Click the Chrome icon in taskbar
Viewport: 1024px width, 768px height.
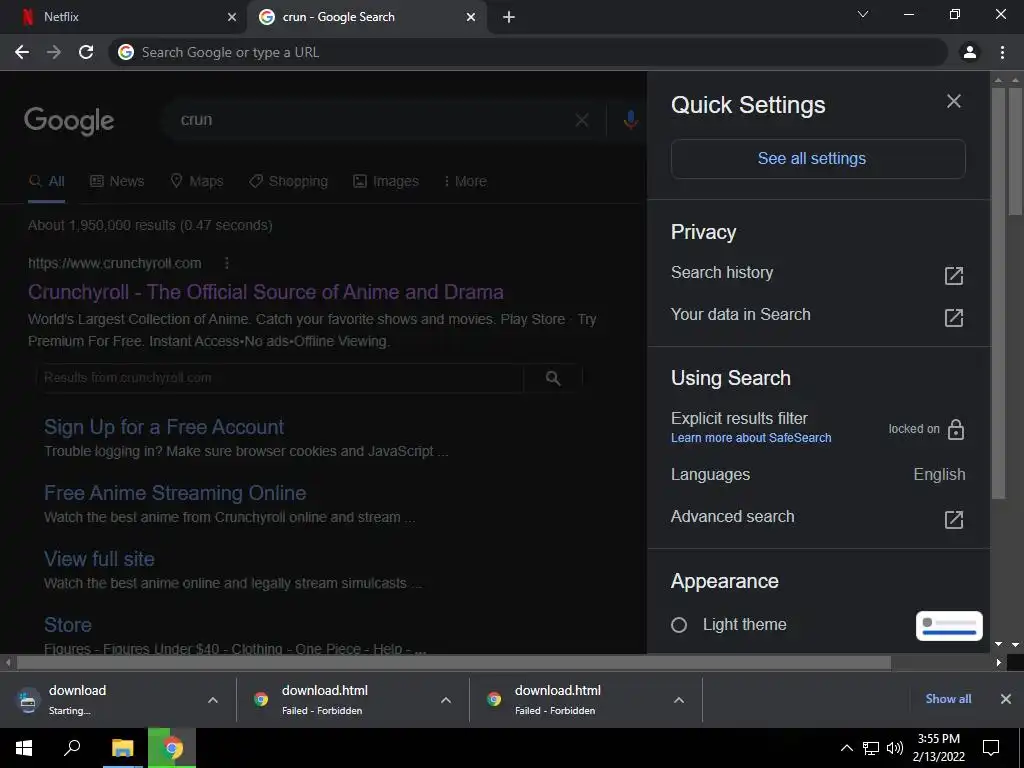(172, 748)
